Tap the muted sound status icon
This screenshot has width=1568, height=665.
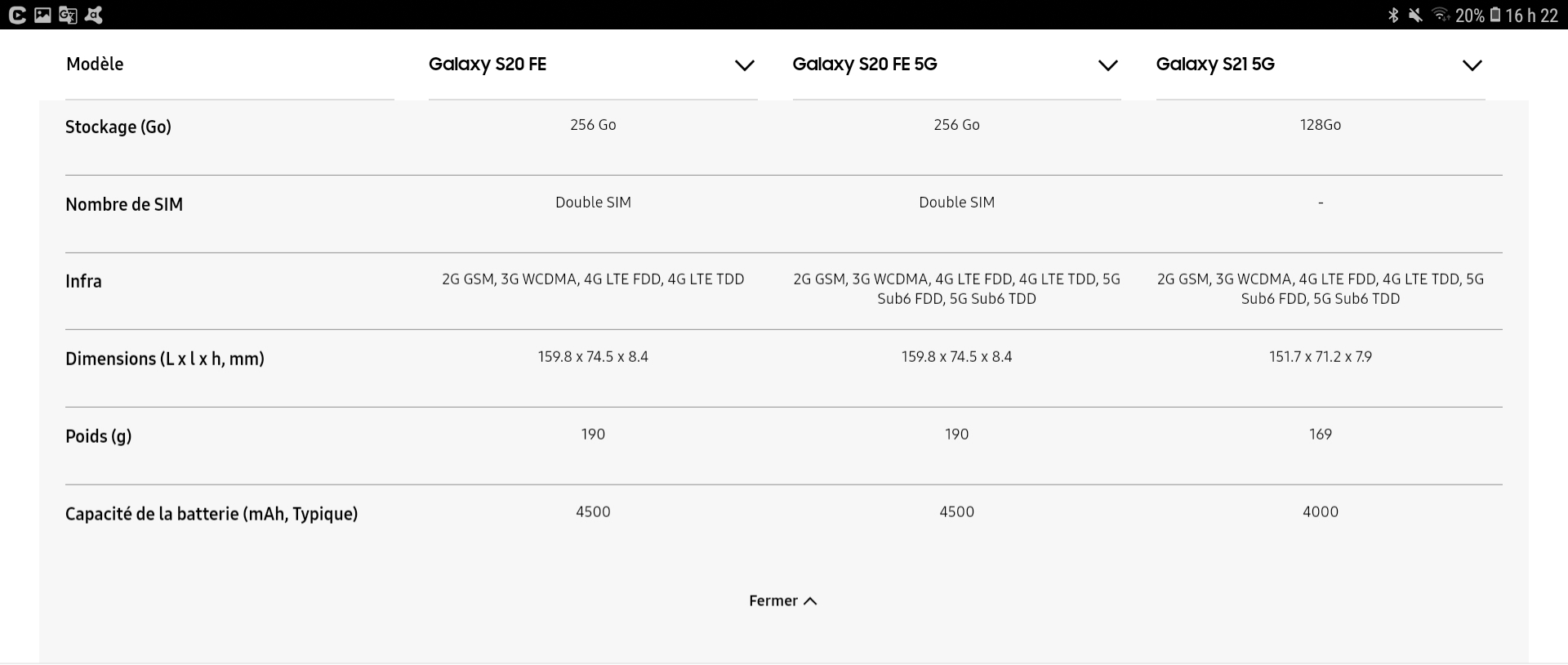[x=1416, y=15]
